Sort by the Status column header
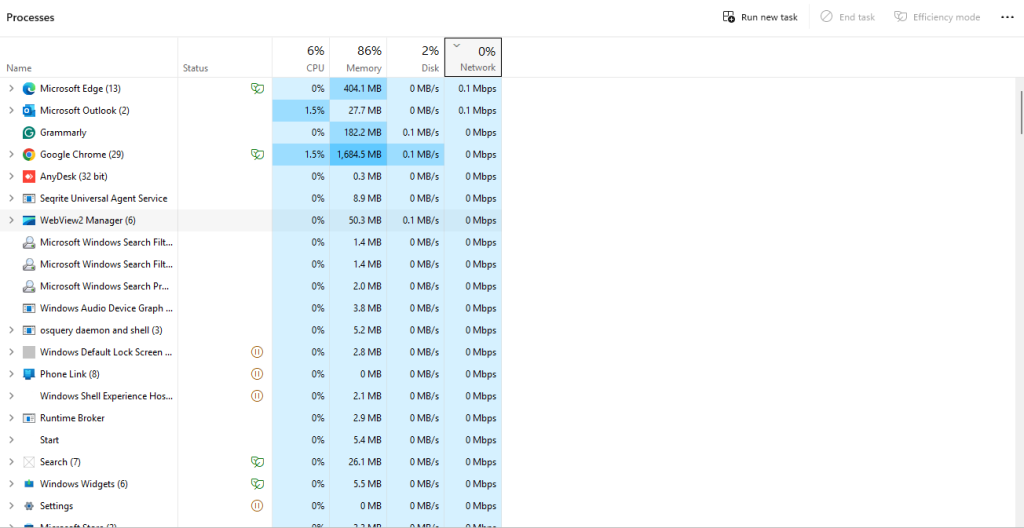Viewport: 1024px width, 528px height. [x=225, y=58]
